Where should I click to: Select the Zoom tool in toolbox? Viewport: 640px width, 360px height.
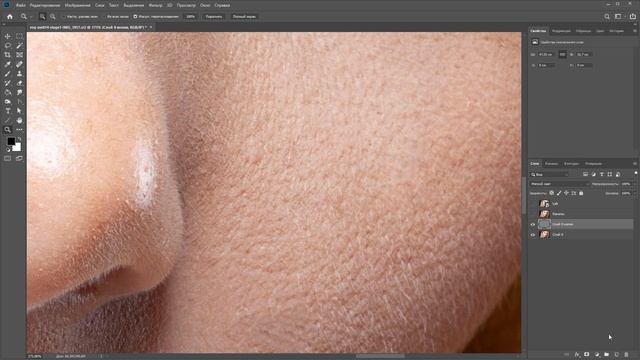click(8, 130)
